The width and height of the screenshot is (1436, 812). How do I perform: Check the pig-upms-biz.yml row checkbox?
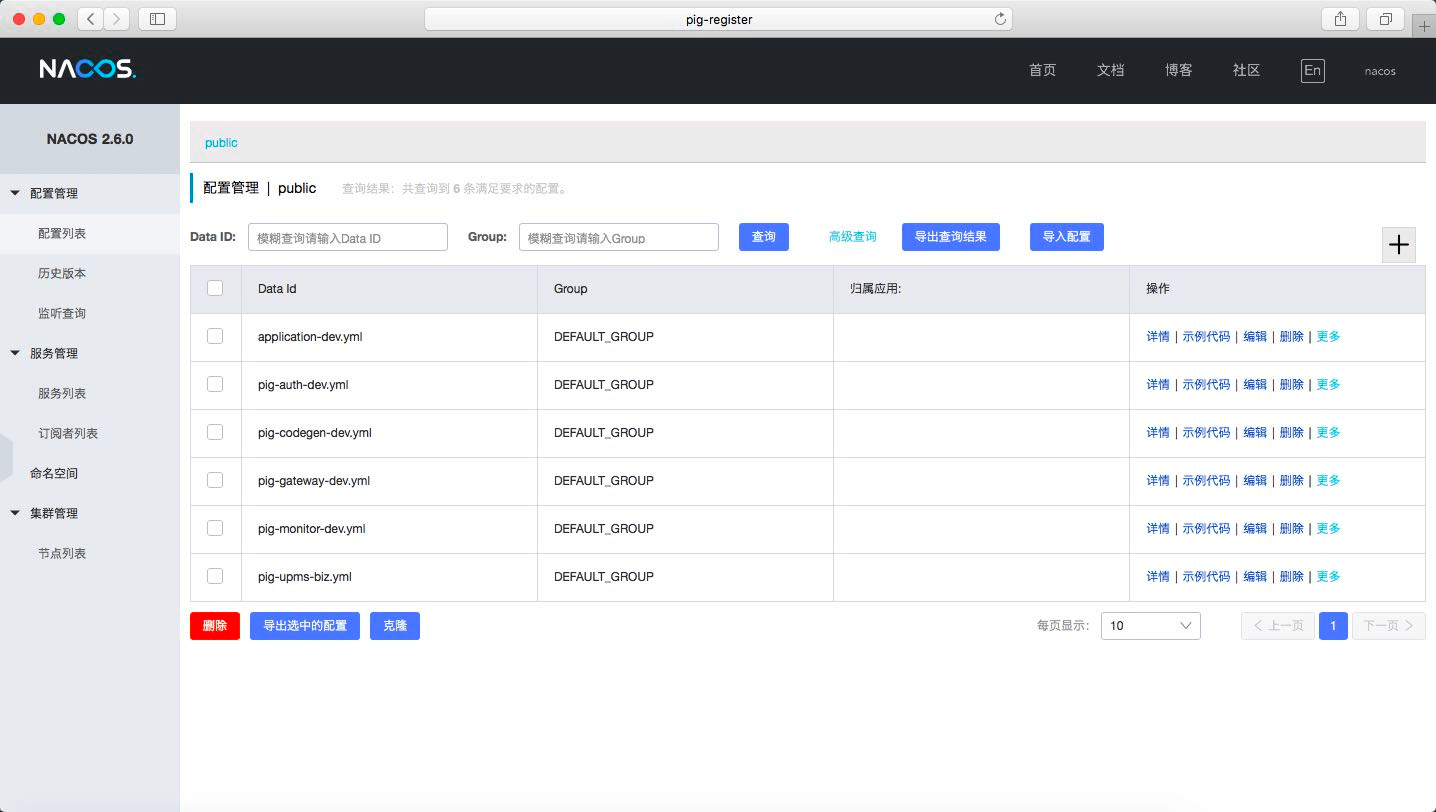215,576
